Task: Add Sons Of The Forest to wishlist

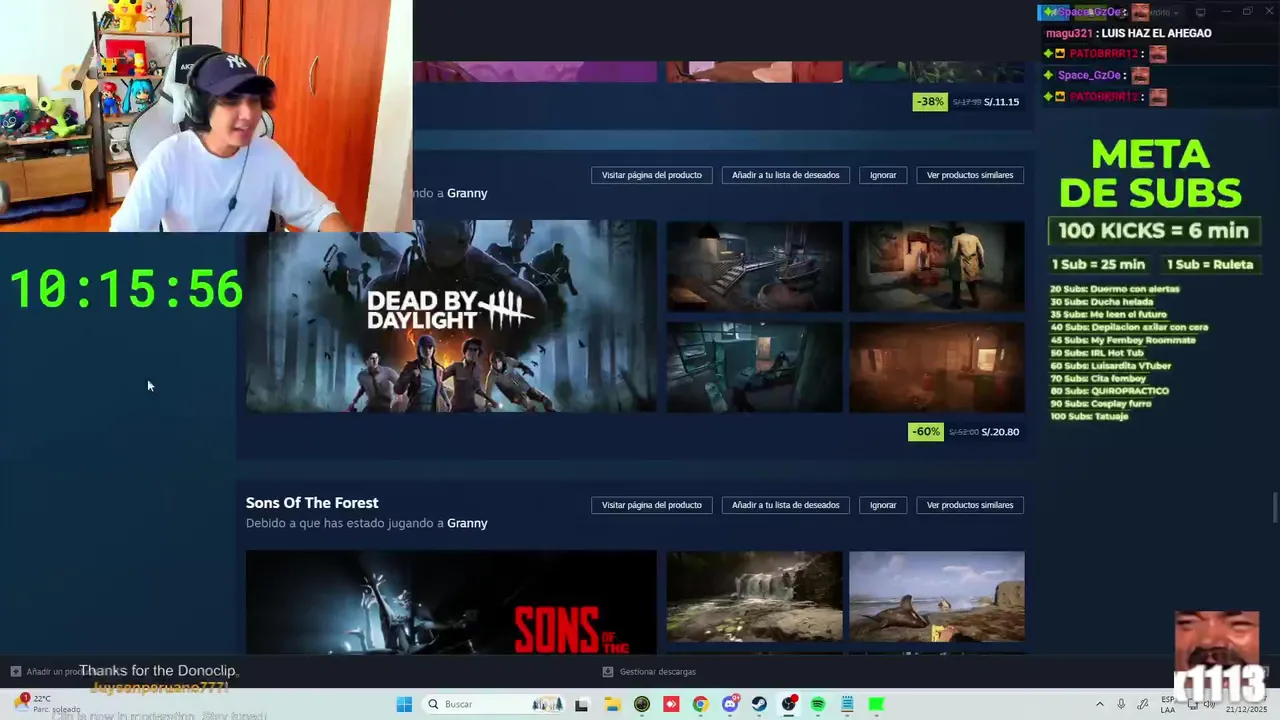Action: 786,505
